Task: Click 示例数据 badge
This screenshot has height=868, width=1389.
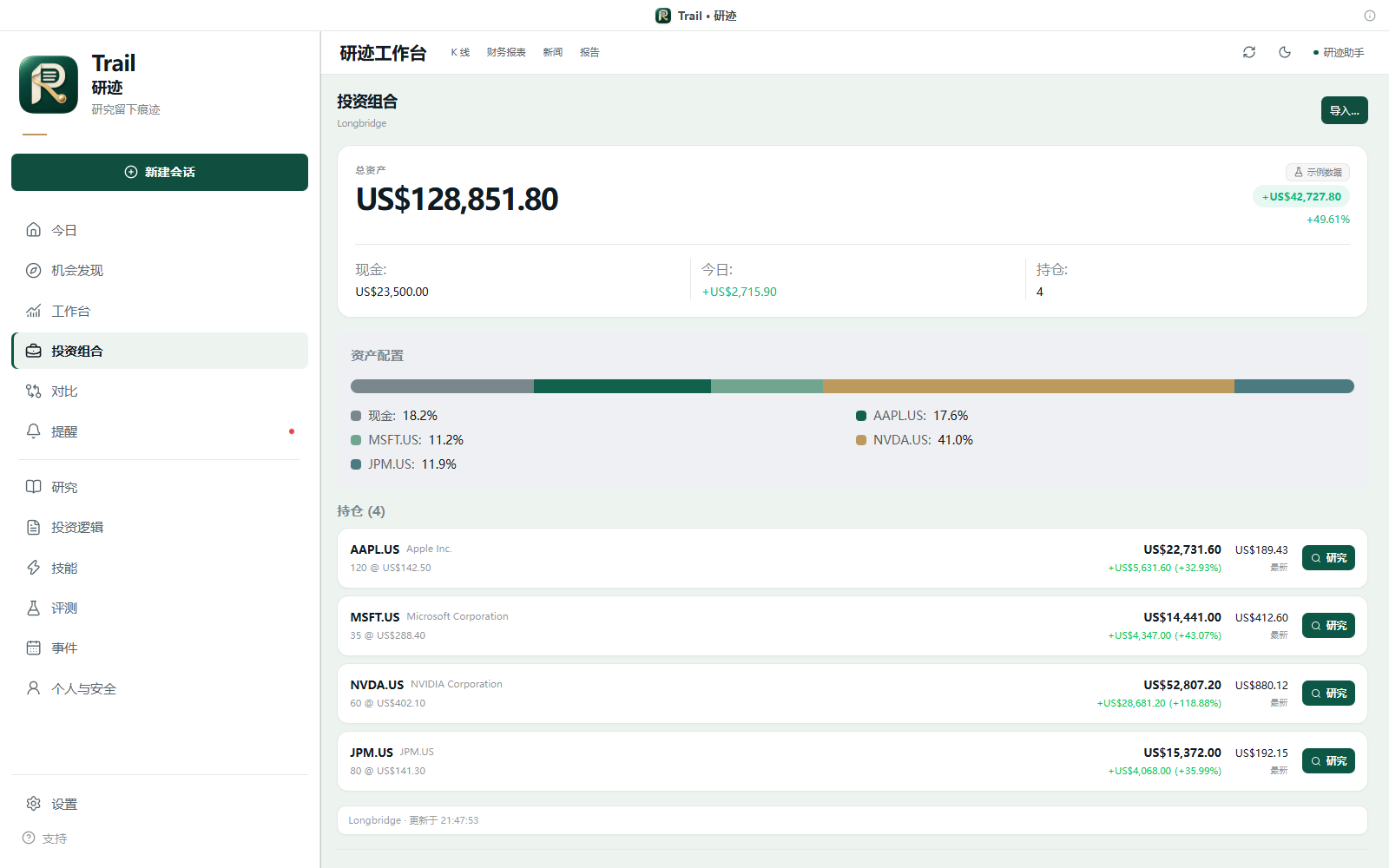Action: (x=1318, y=172)
